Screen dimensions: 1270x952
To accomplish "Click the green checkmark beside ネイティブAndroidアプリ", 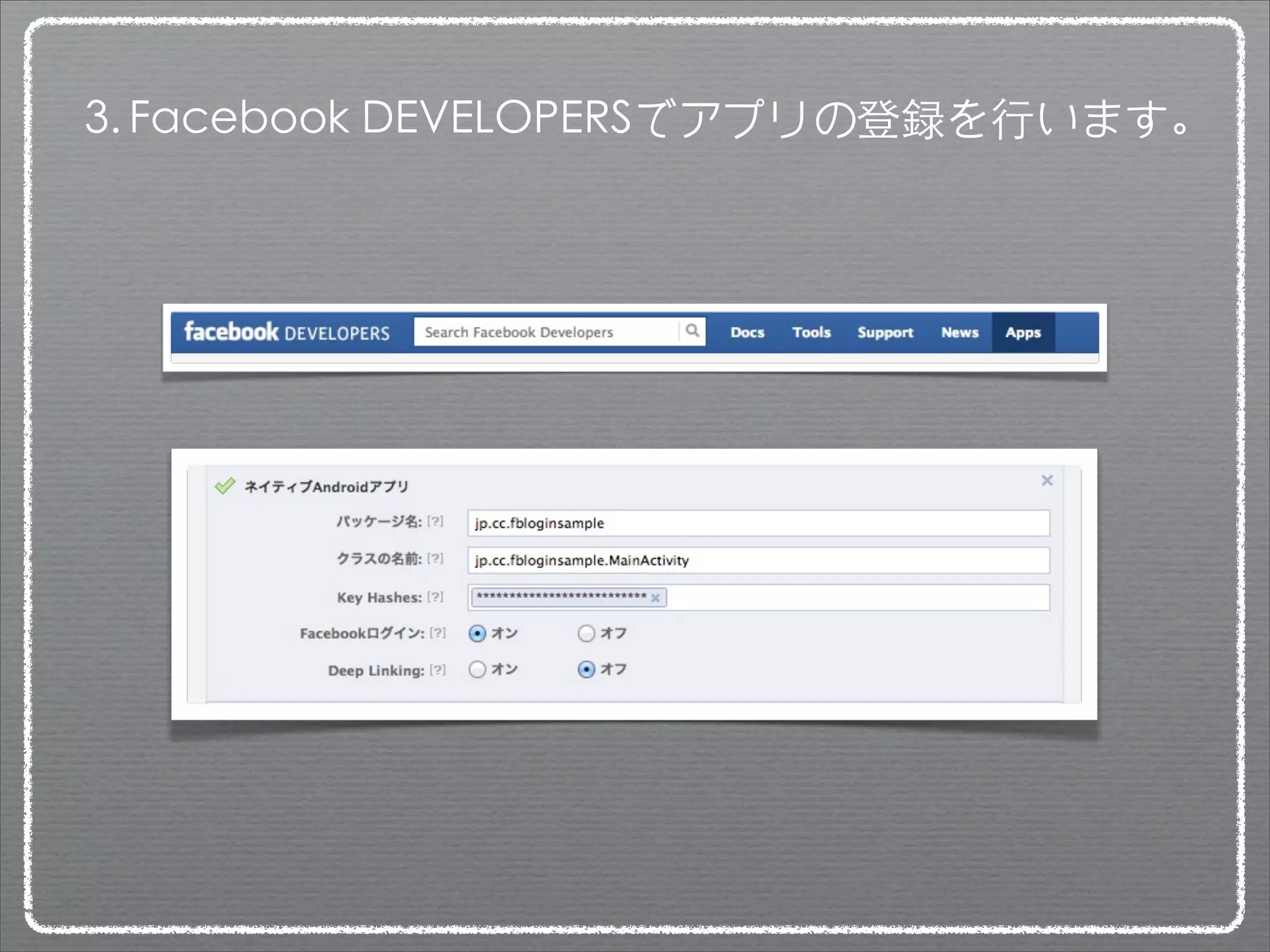I will 224,486.
